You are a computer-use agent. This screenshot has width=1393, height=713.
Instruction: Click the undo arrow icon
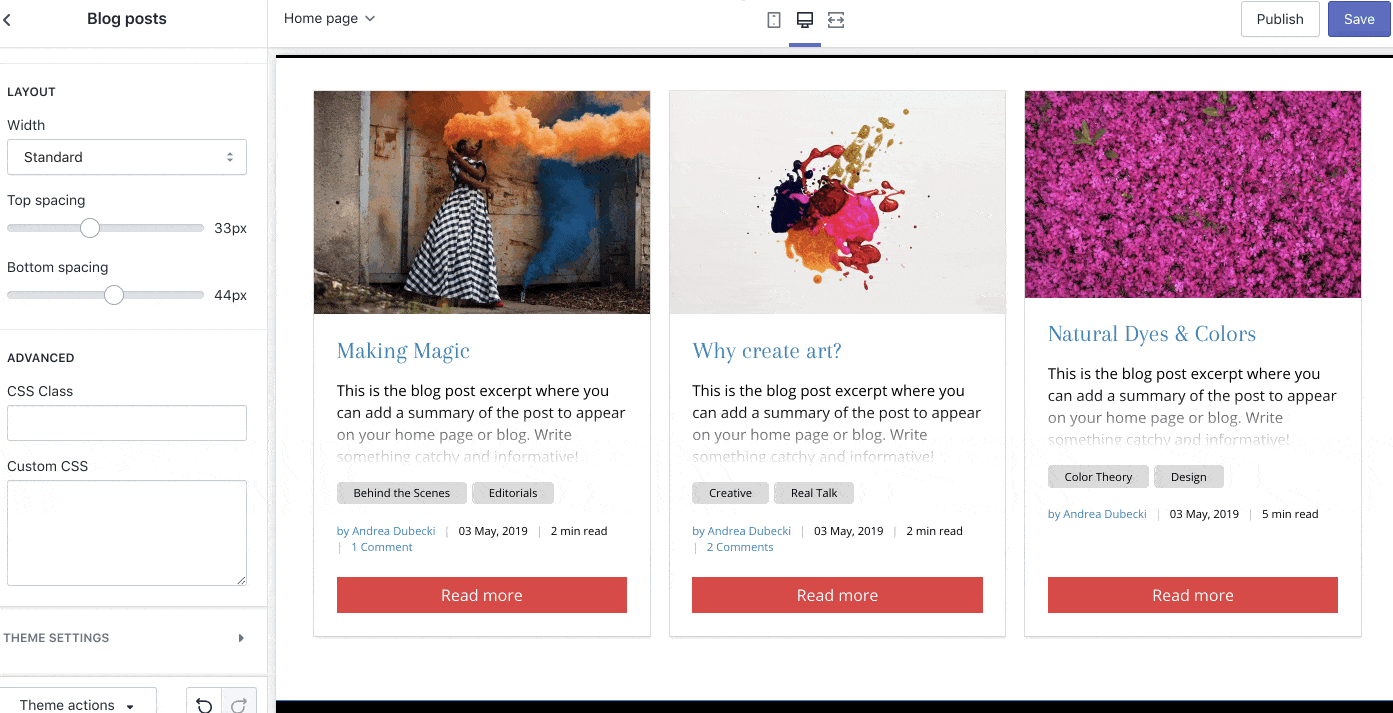(204, 705)
